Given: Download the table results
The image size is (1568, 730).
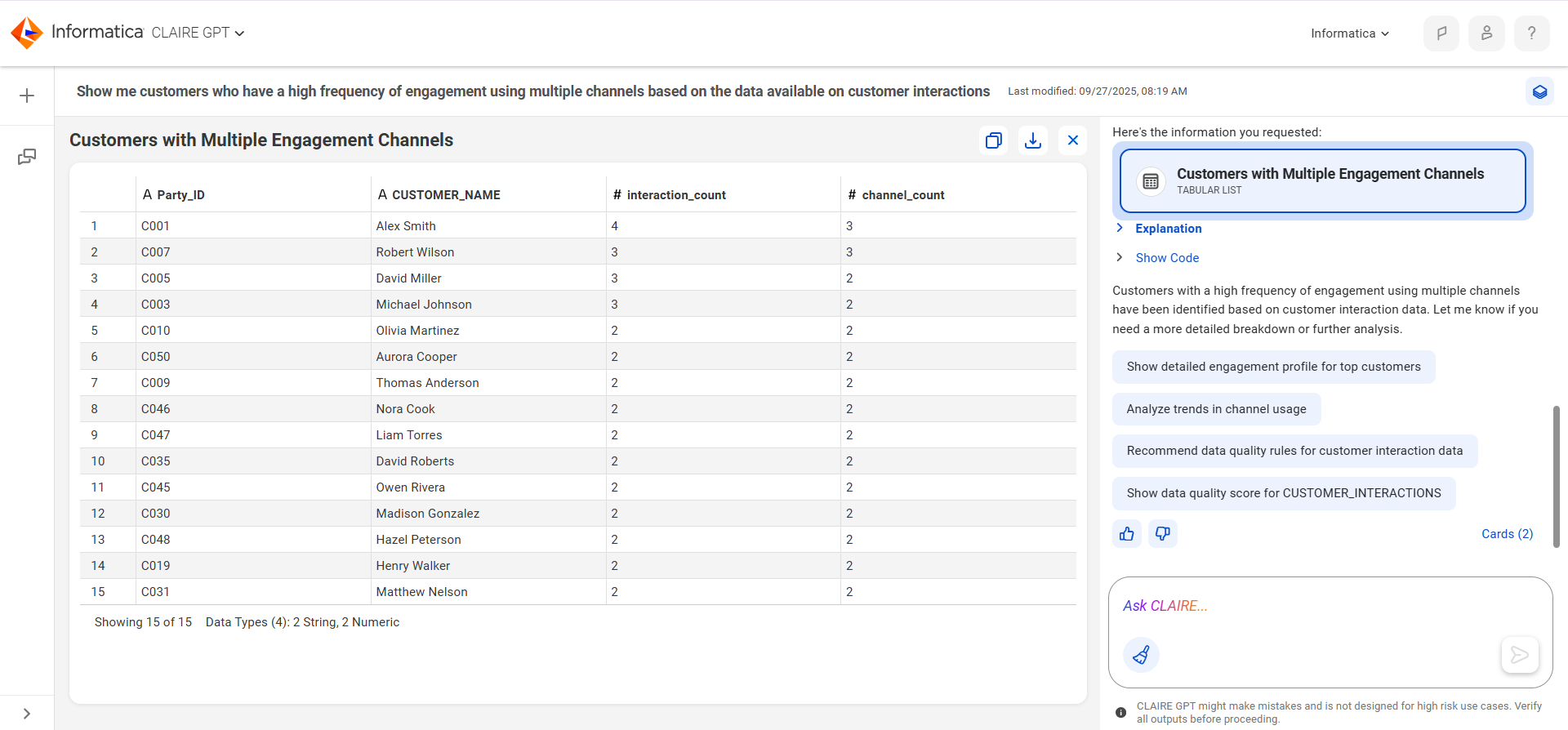Looking at the screenshot, I should point(1033,140).
